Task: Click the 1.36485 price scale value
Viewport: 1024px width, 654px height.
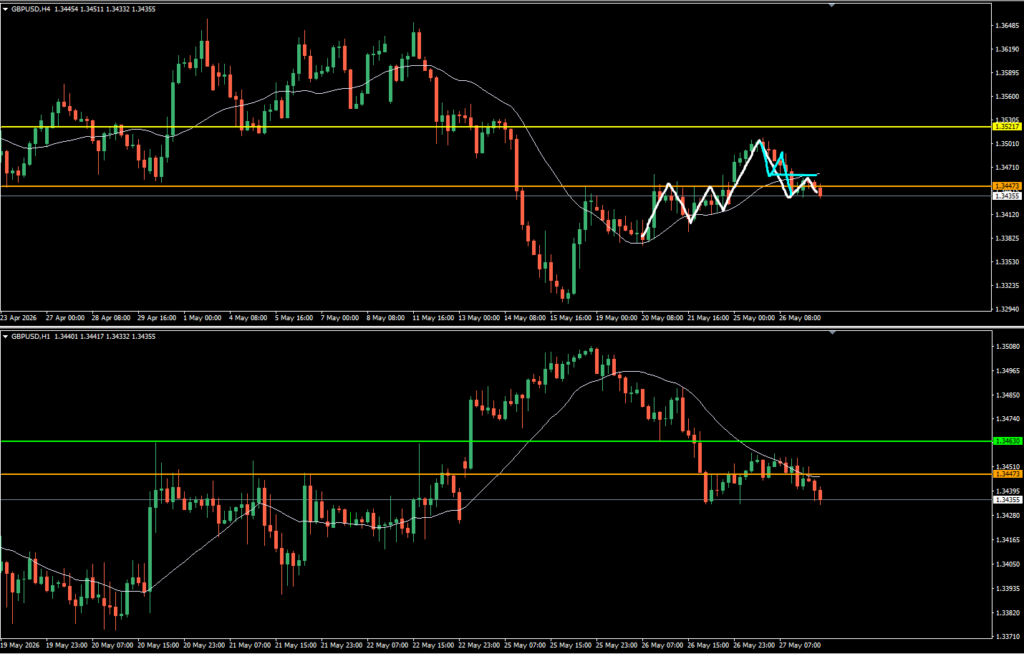Action: point(1006,25)
